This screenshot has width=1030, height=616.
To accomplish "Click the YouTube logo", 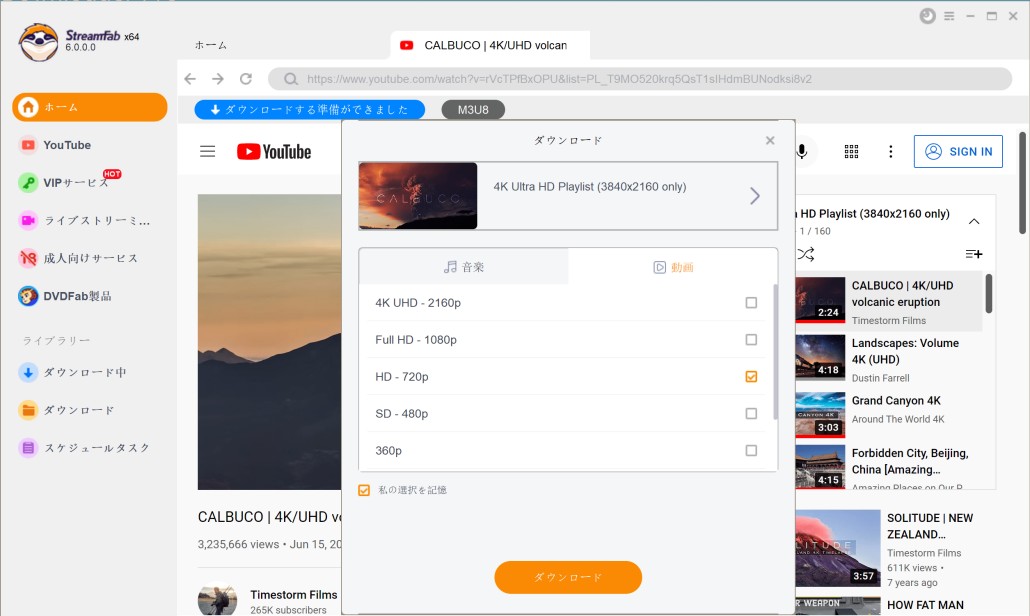I will point(274,152).
